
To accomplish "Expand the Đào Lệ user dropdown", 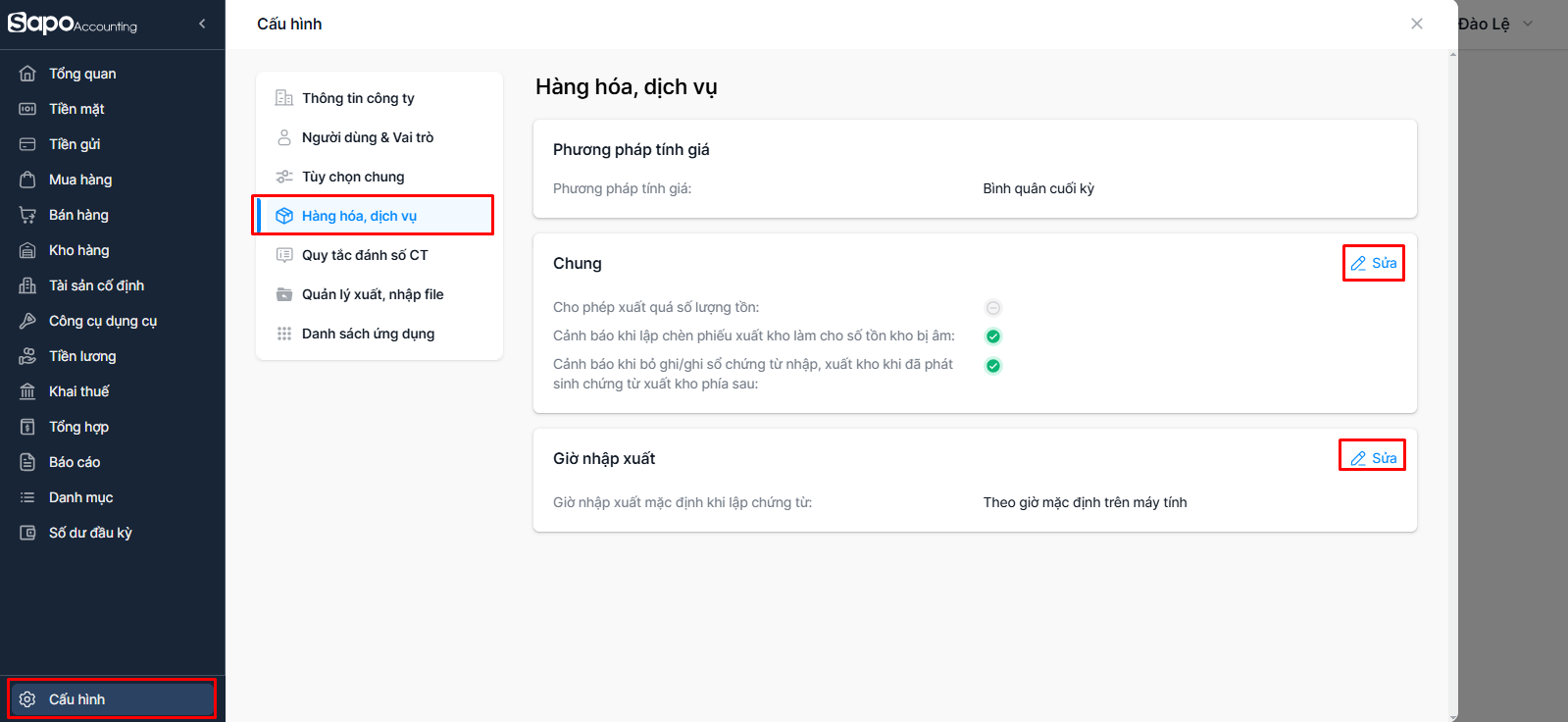I will tap(1527, 24).
